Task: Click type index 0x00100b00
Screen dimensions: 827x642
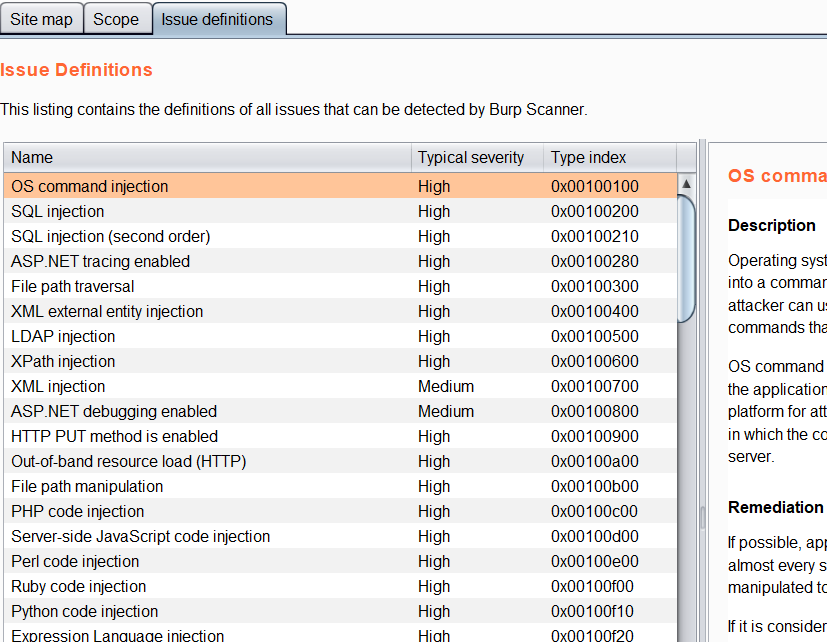Action: coord(594,486)
